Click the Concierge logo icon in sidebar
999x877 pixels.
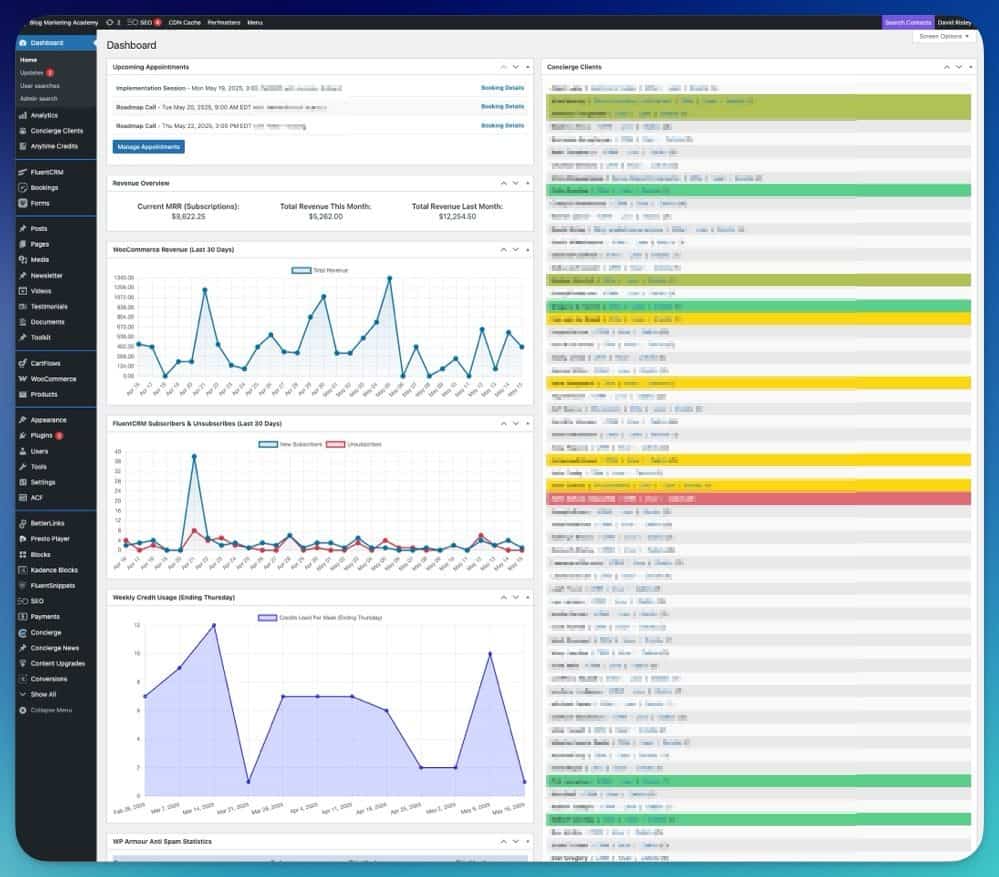23,633
